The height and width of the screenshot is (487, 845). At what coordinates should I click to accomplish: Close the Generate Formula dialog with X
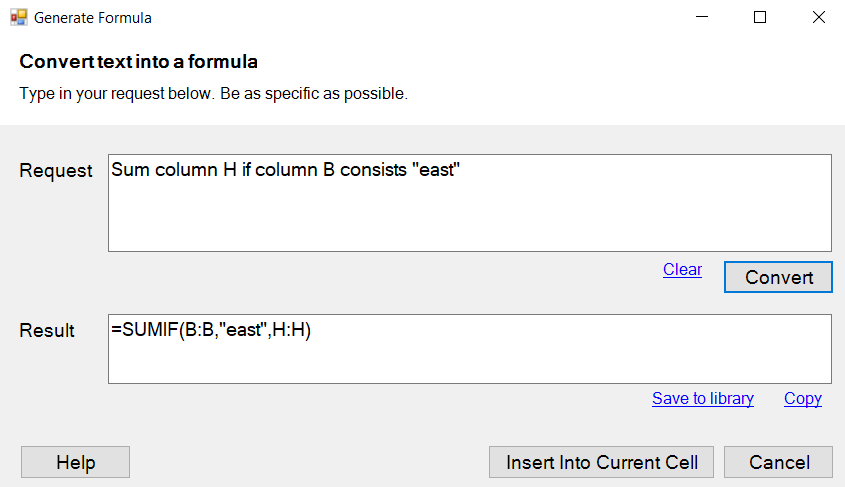(819, 17)
